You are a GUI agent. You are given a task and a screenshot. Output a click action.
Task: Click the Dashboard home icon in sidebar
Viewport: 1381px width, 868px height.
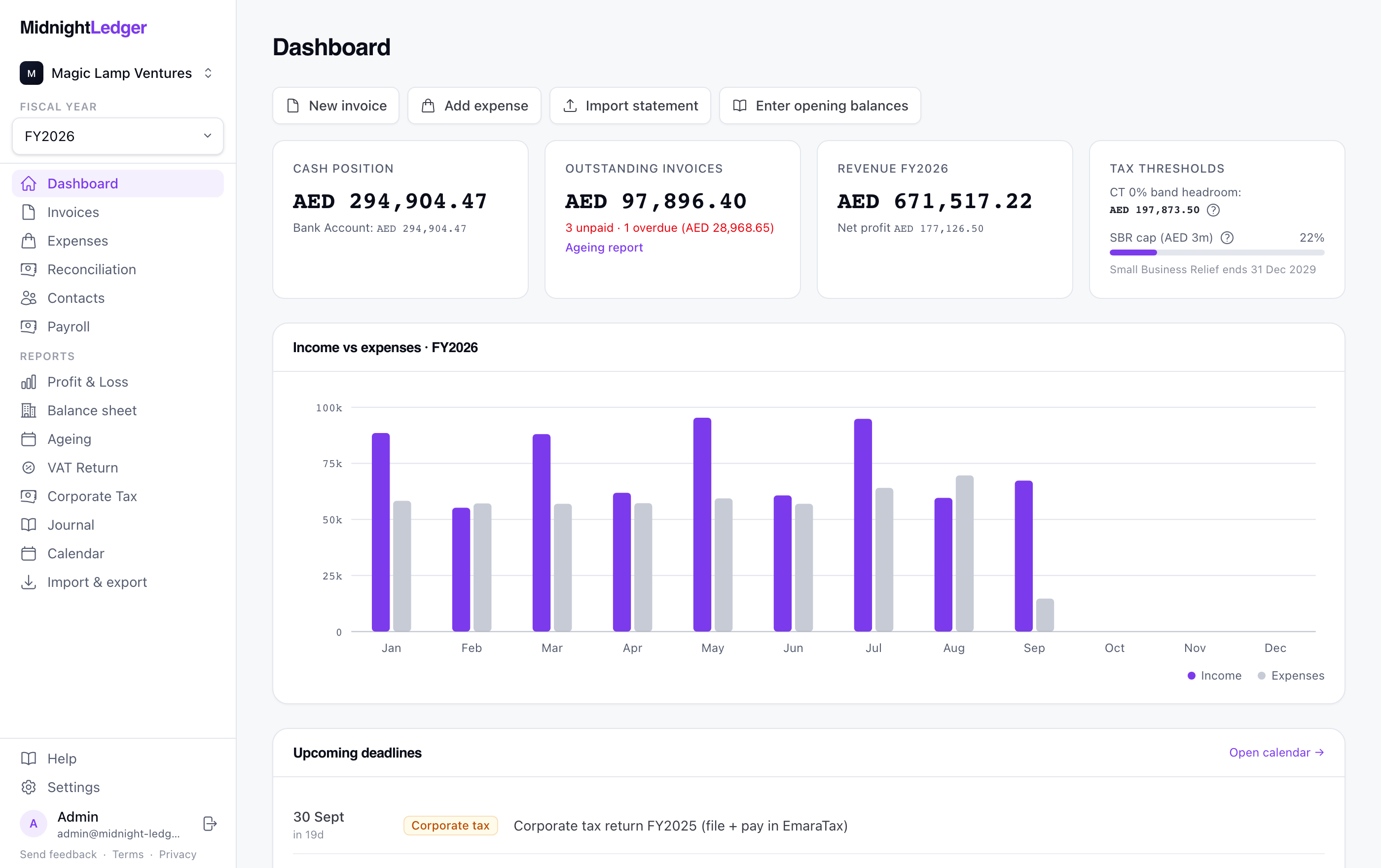[29, 183]
